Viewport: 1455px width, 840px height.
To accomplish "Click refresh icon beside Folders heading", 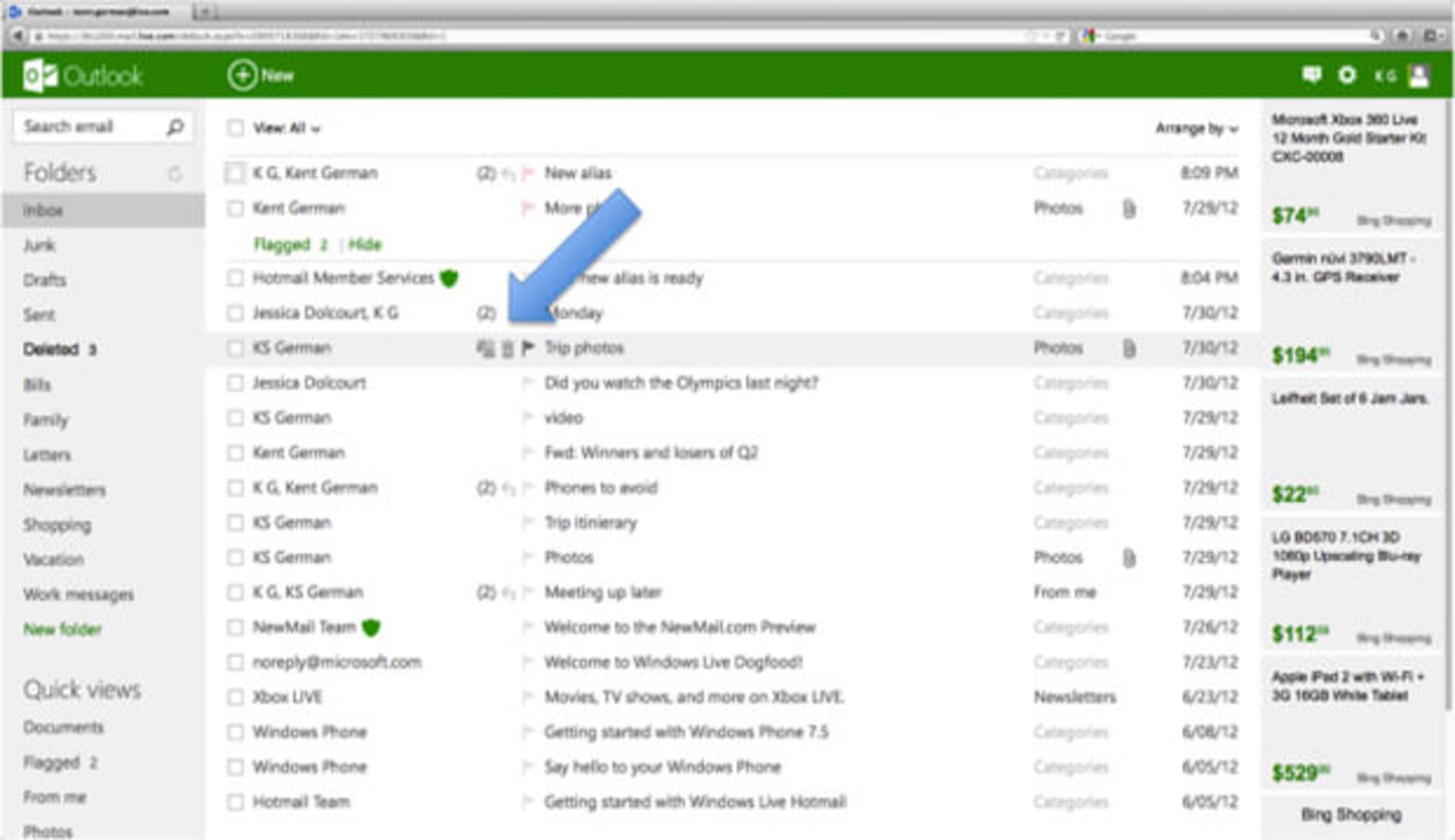I will (x=175, y=173).
